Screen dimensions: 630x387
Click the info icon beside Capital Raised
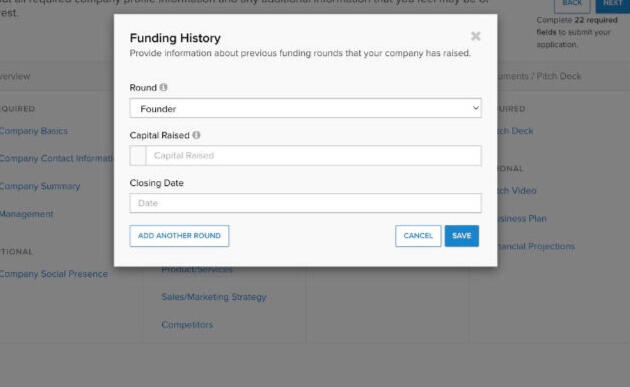click(196, 135)
